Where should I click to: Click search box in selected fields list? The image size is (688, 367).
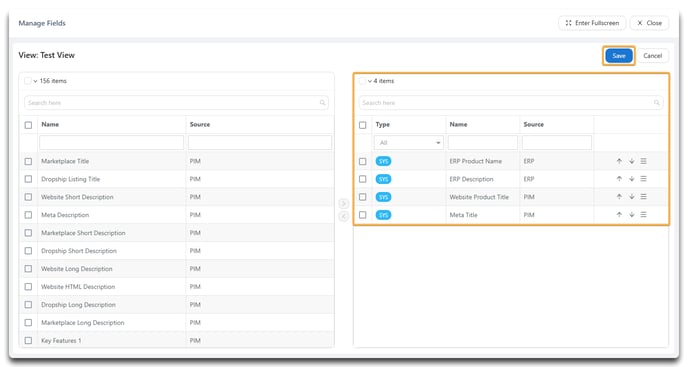coord(511,103)
